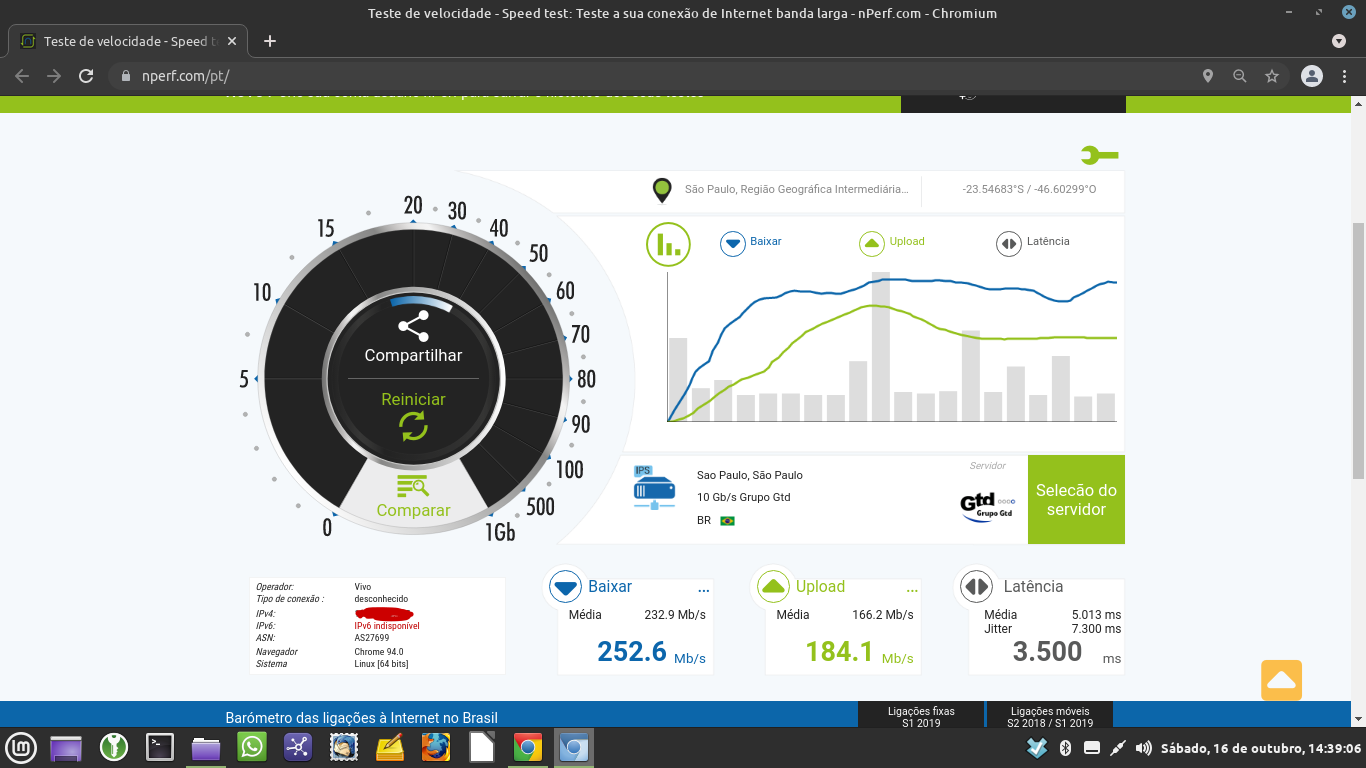
Task: Open Thunderbird mail from taskbar
Action: 344,747
